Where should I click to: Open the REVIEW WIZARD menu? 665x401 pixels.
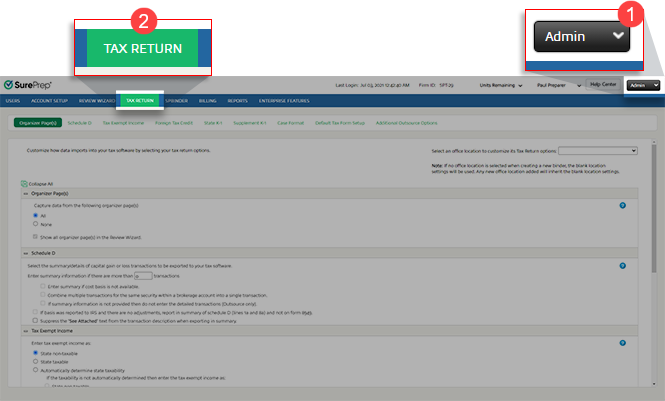[x=97, y=101]
